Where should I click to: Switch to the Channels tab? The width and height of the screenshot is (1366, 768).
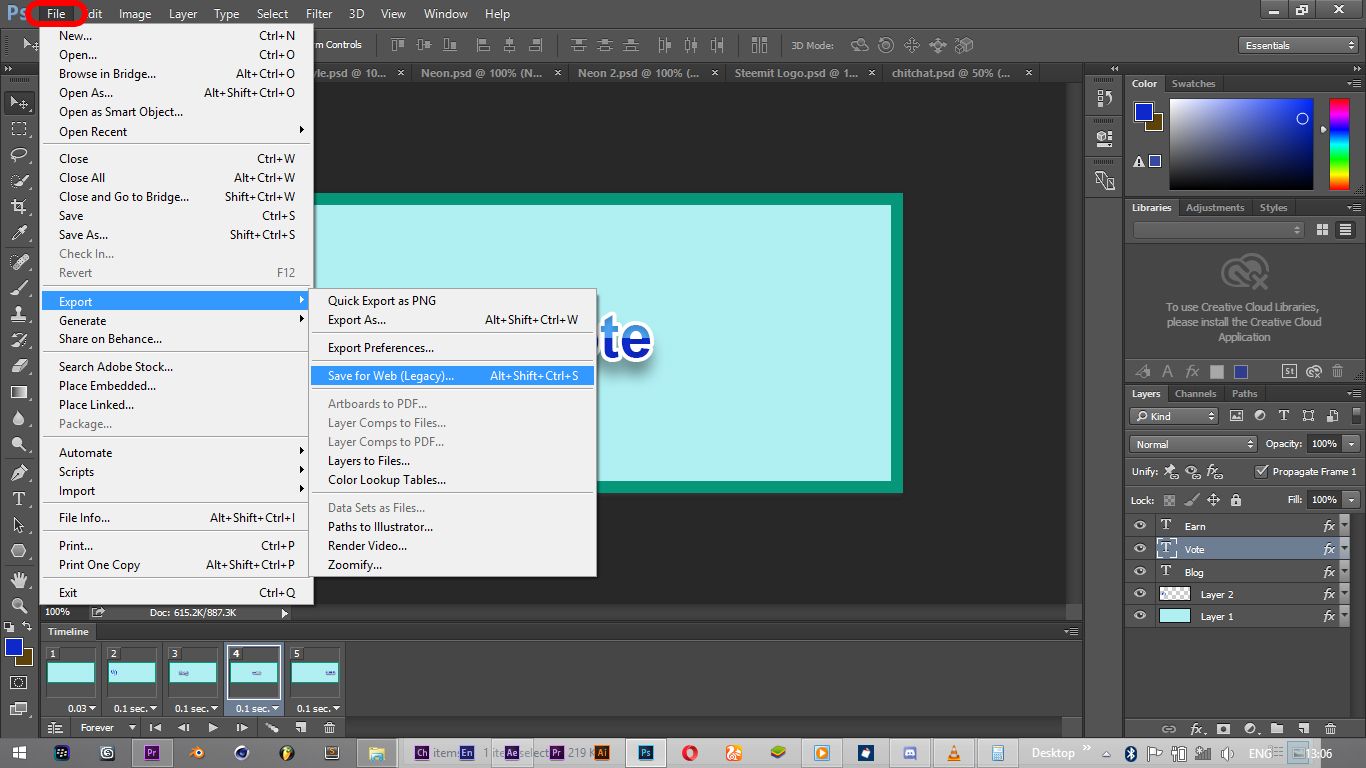coord(1195,393)
